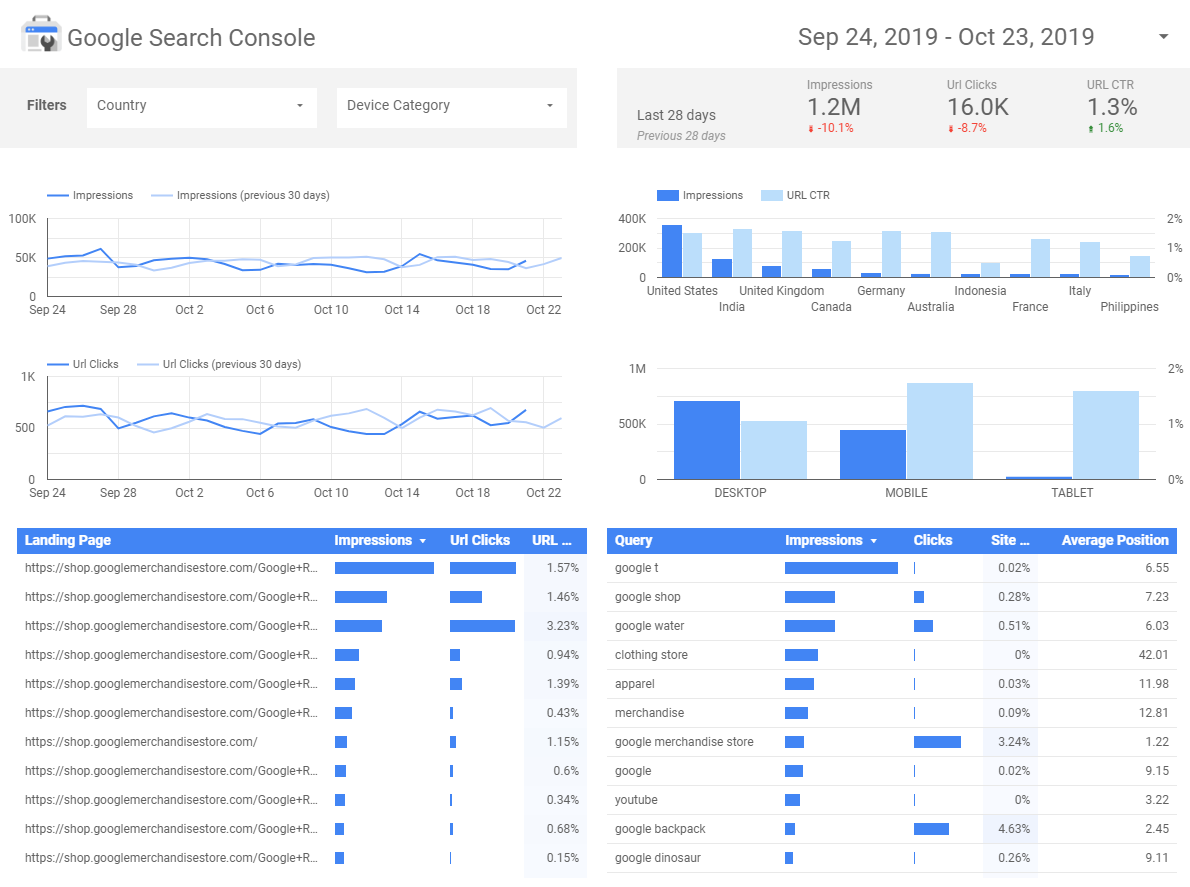Click the landing page row with 0.15% CTR
Image resolution: width=1190 pixels, height=887 pixels.
pos(301,857)
